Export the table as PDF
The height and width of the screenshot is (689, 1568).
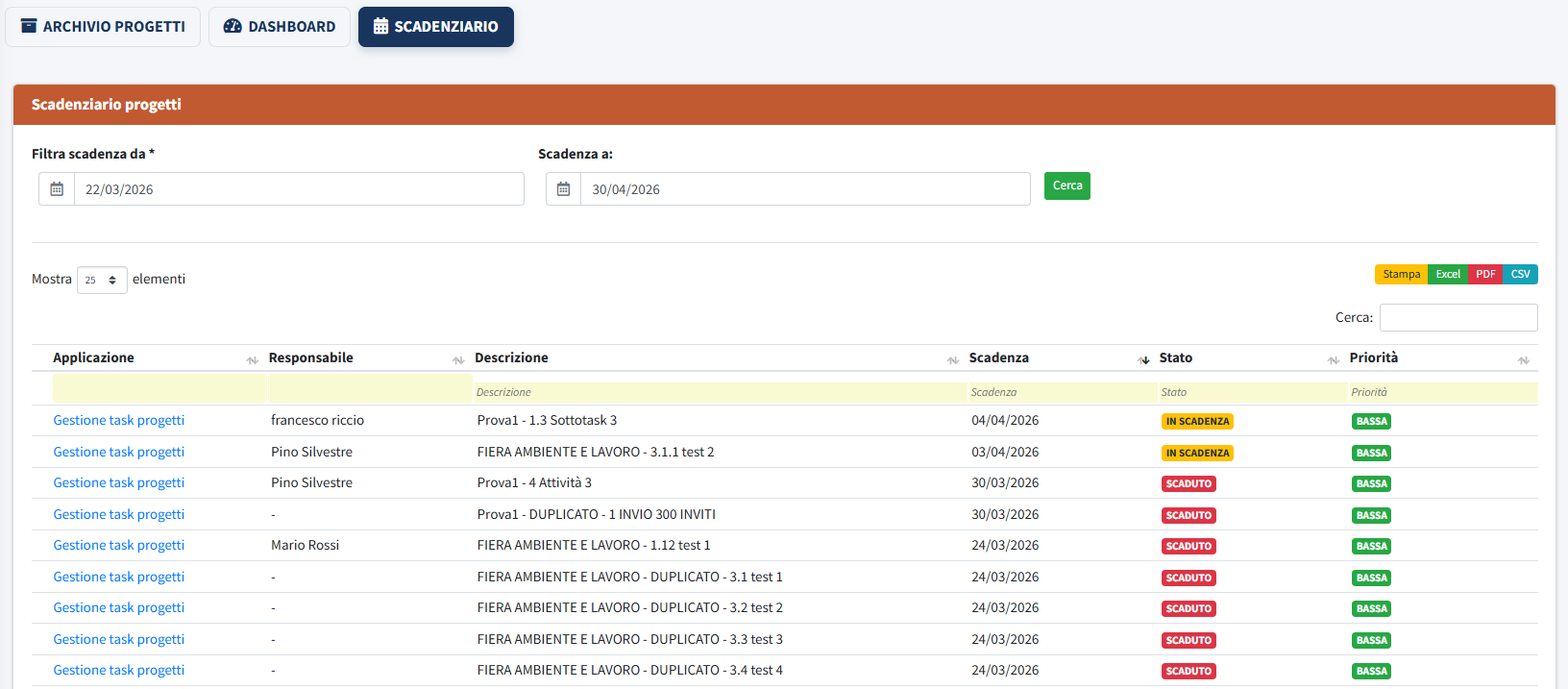click(1485, 275)
